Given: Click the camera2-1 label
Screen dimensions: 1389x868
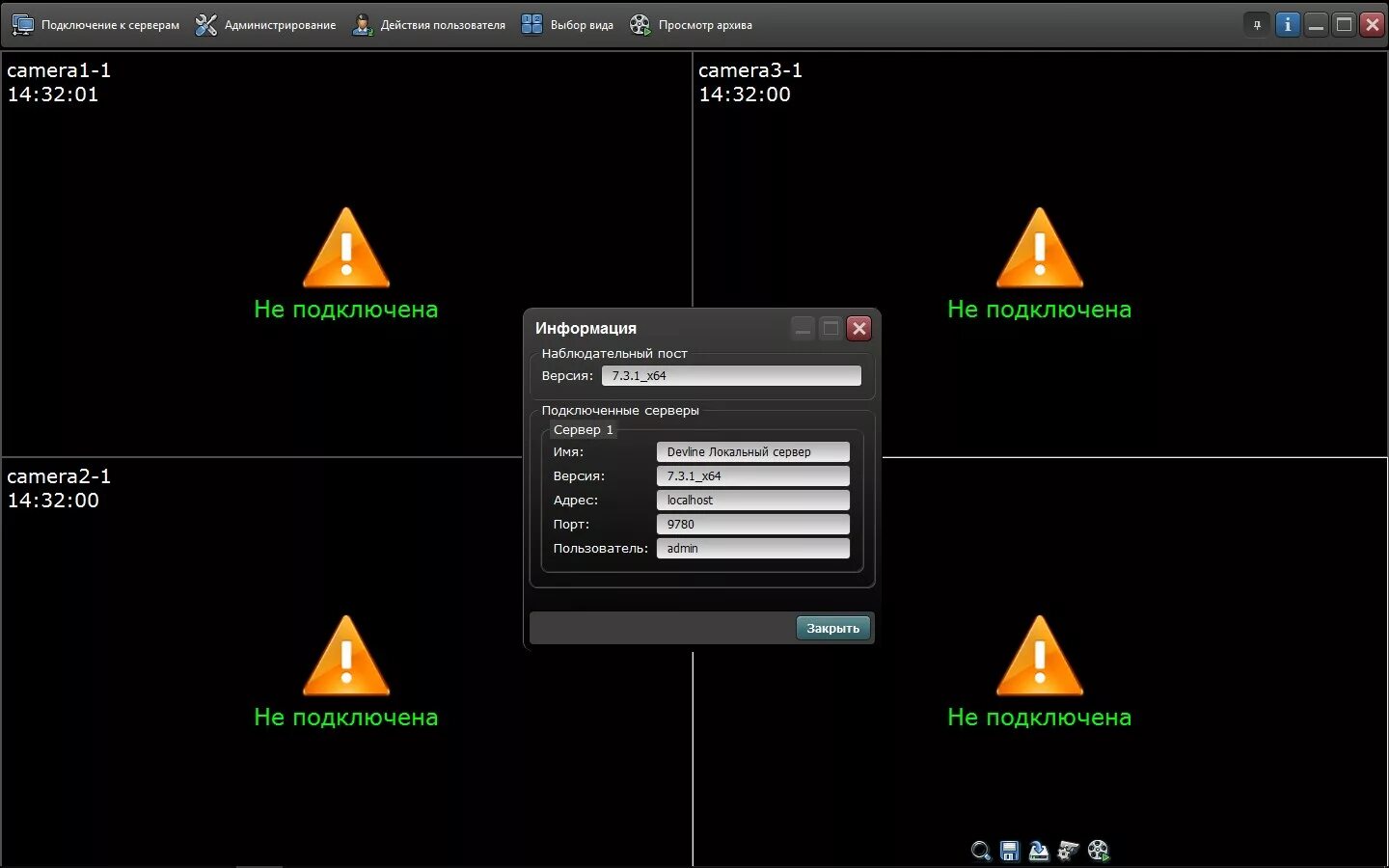Looking at the screenshot, I should coord(59,476).
